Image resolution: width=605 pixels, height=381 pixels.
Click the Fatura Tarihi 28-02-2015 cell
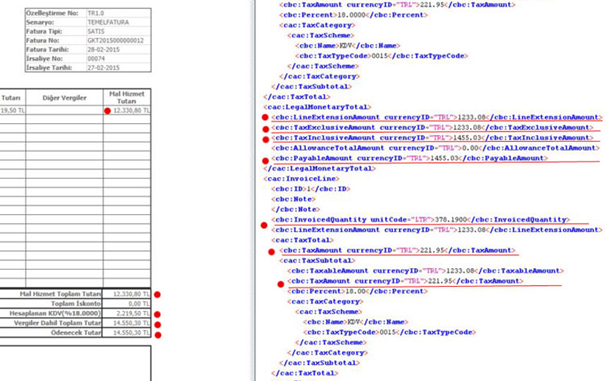[119, 49]
